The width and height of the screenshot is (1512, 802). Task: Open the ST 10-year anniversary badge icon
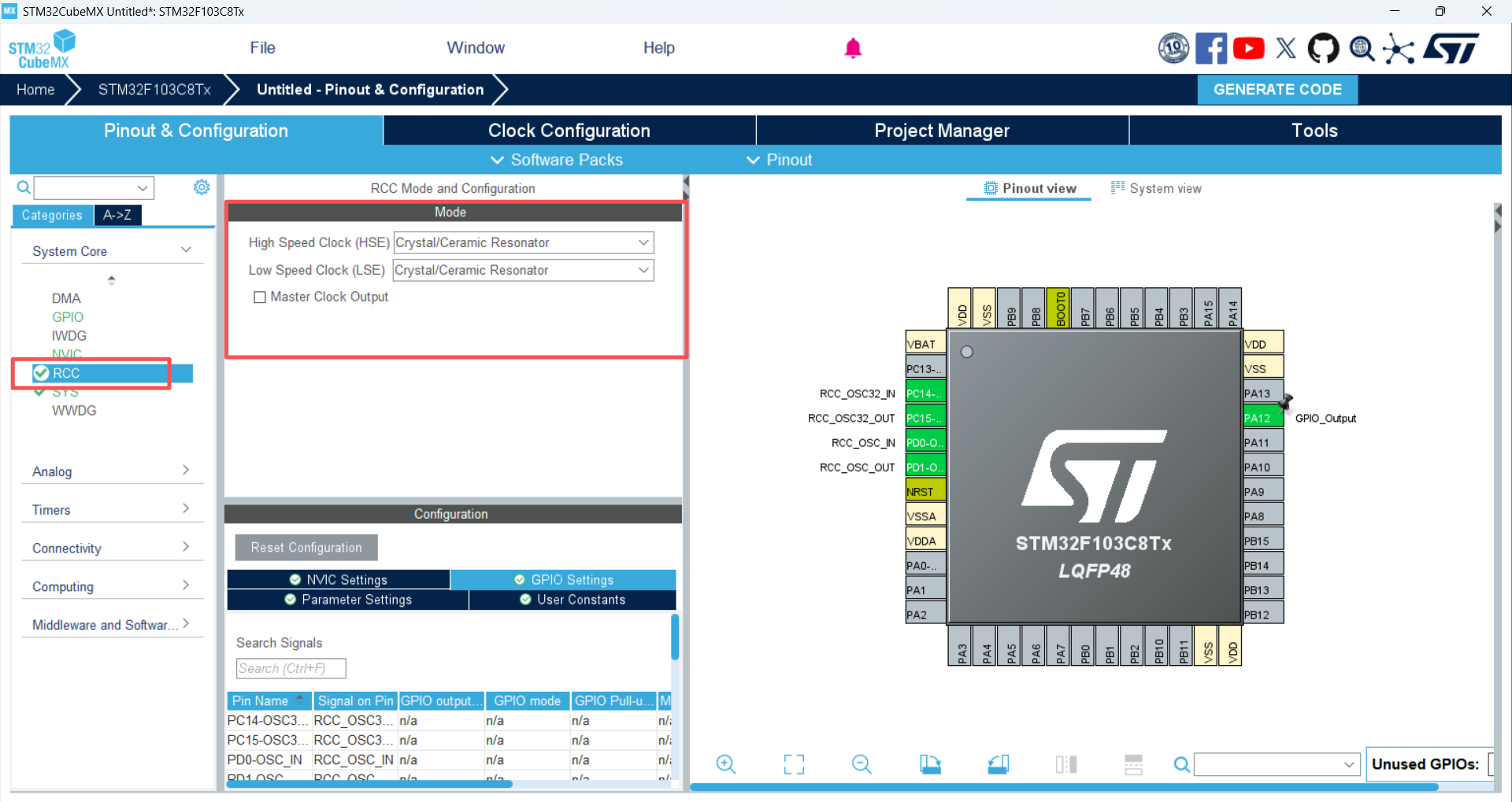(x=1173, y=48)
